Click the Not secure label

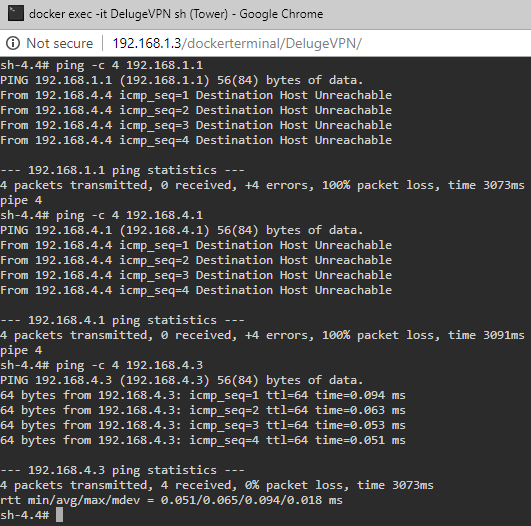[60, 43]
